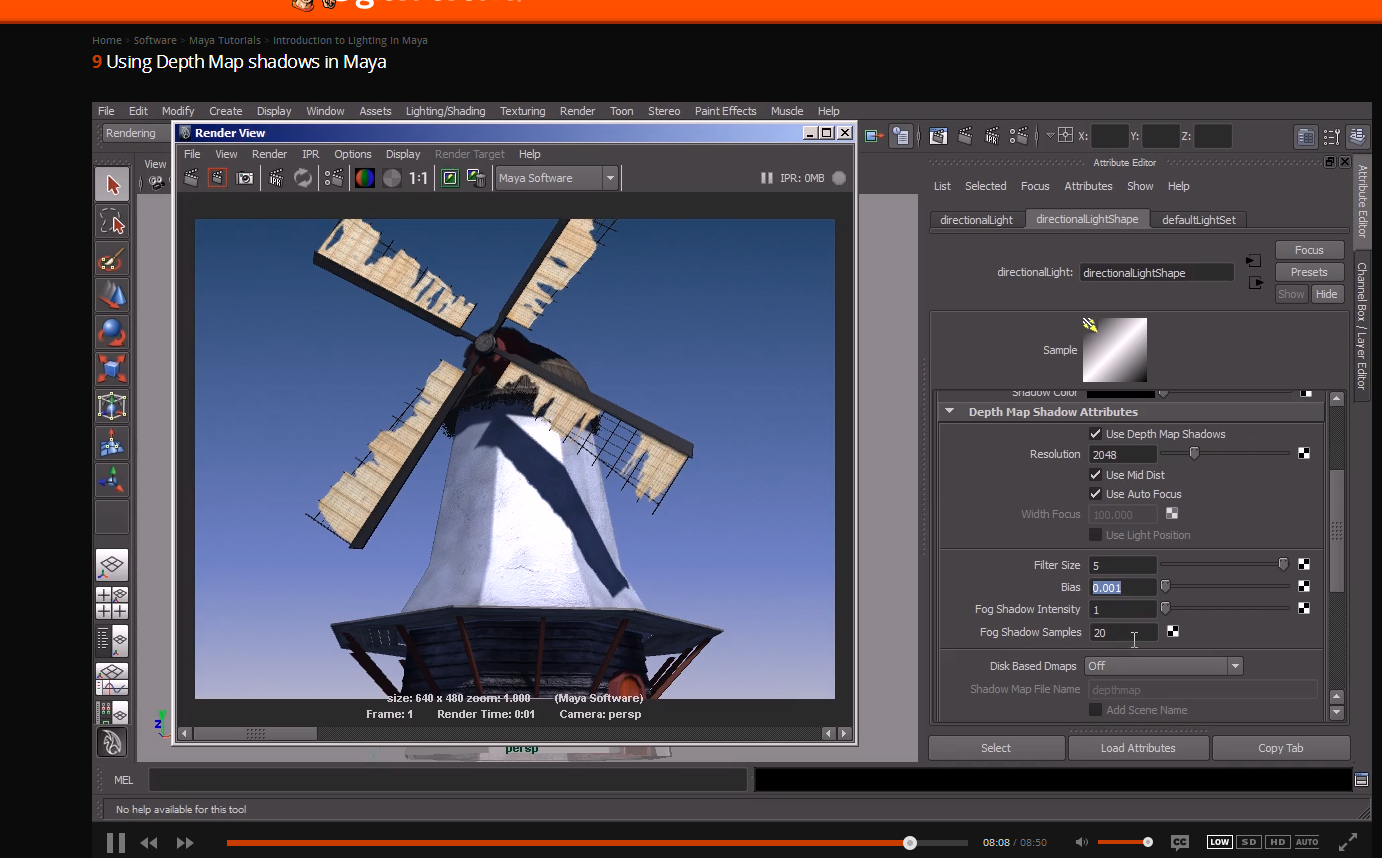
Task: Remove image with trash icon in Render View
Action: (x=476, y=178)
